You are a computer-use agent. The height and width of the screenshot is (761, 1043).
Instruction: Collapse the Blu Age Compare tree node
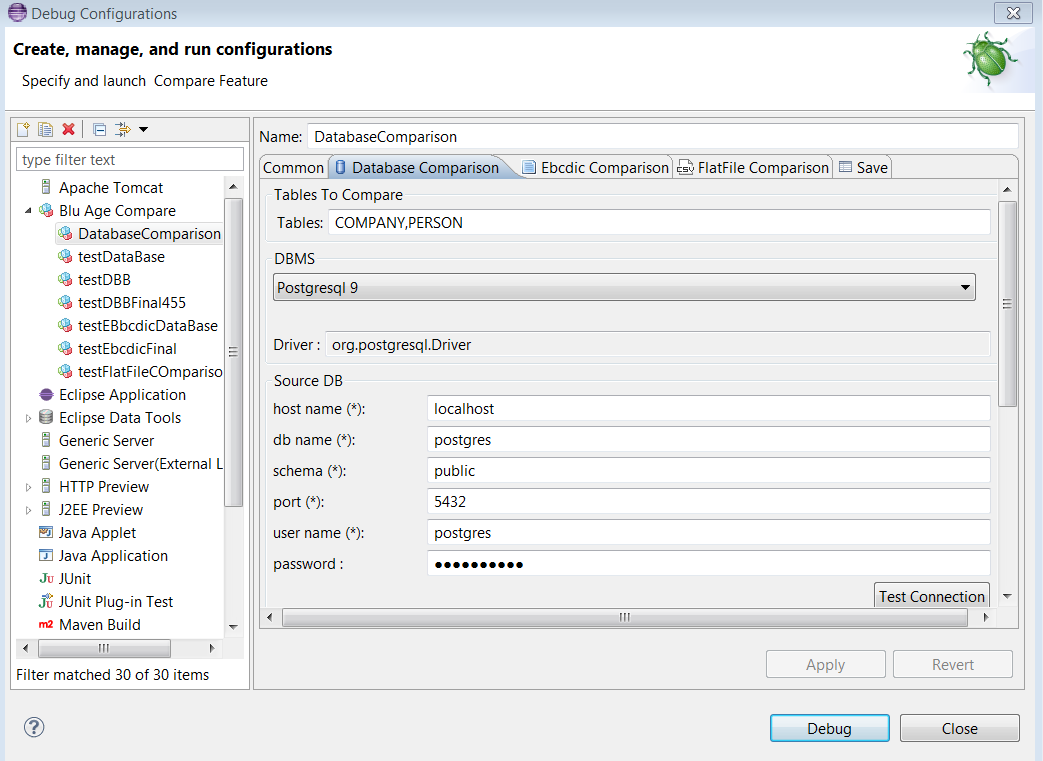(x=28, y=211)
